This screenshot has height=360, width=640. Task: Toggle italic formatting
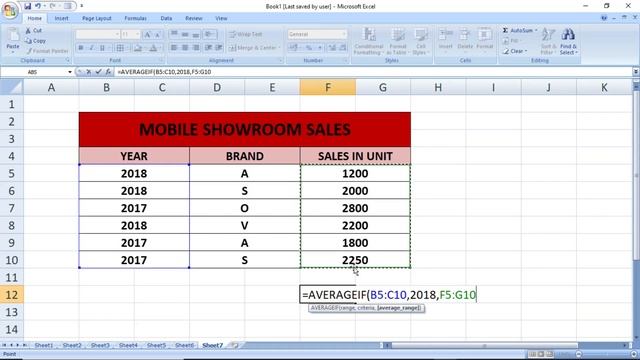91,48
